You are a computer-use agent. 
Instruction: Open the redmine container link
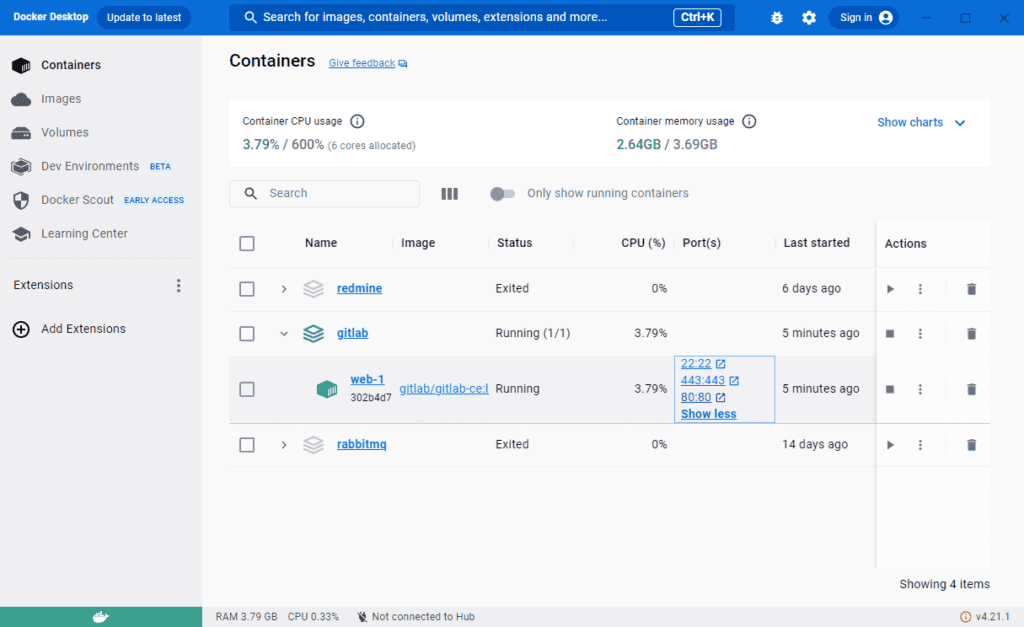359,288
